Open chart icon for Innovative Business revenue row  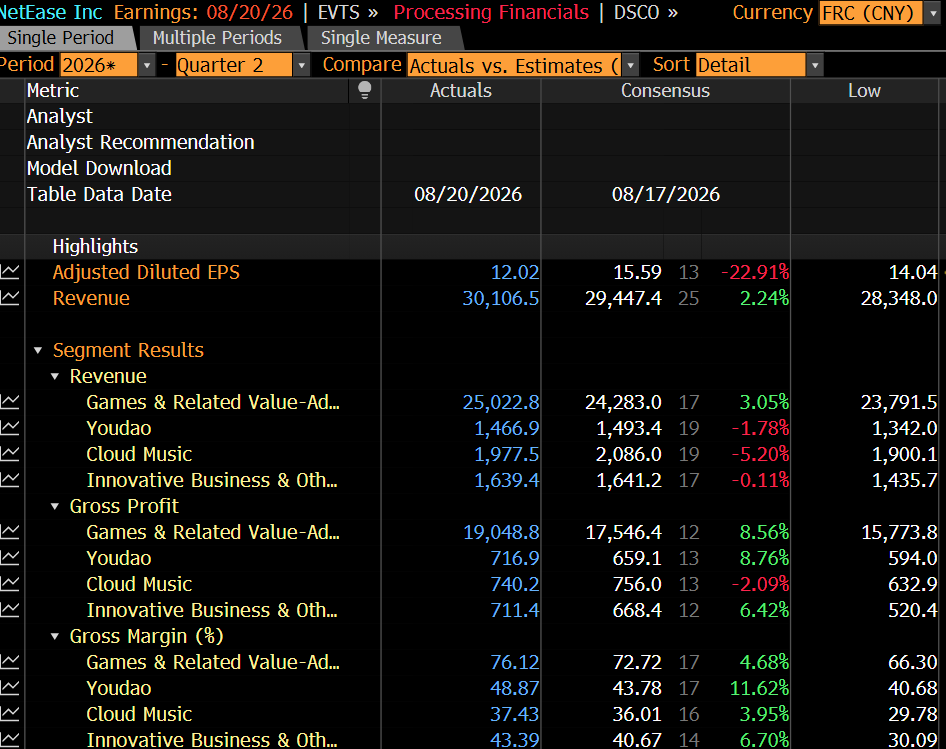point(10,480)
